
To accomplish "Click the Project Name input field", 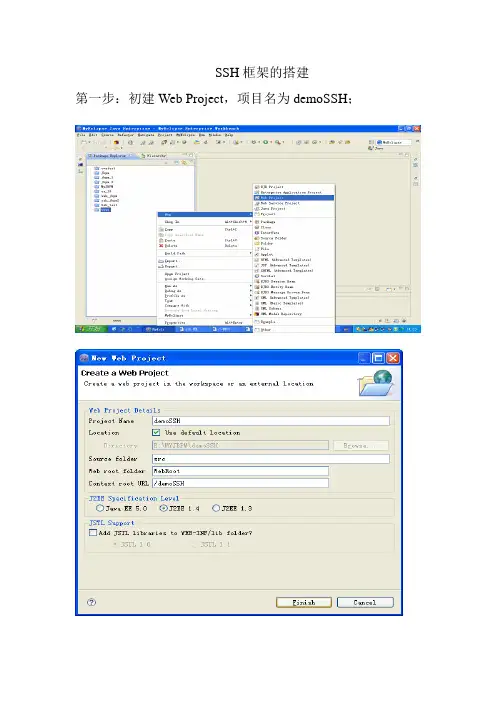I will point(271,421).
